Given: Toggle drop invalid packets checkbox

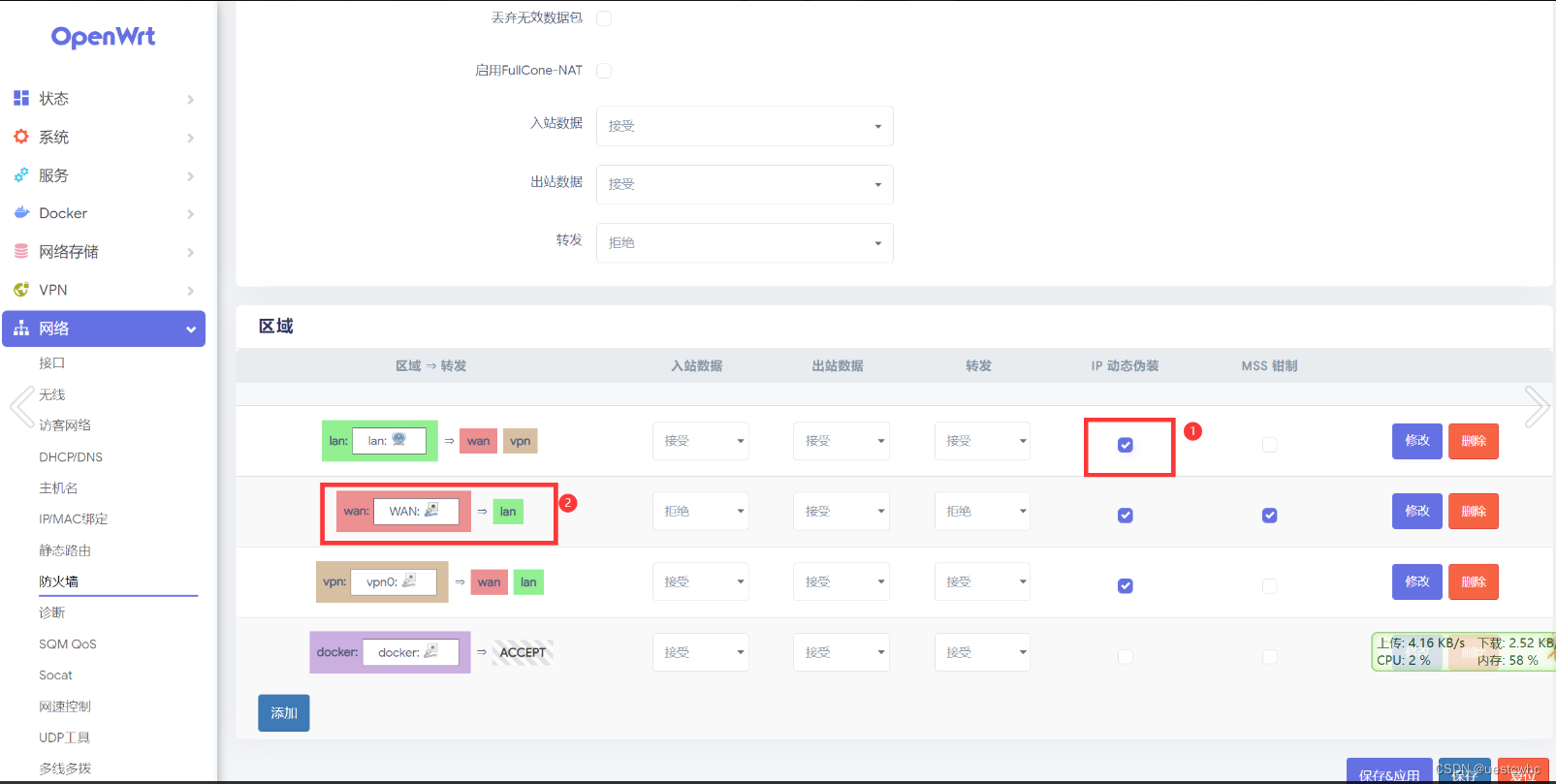Looking at the screenshot, I should pyautogui.click(x=604, y=17).
